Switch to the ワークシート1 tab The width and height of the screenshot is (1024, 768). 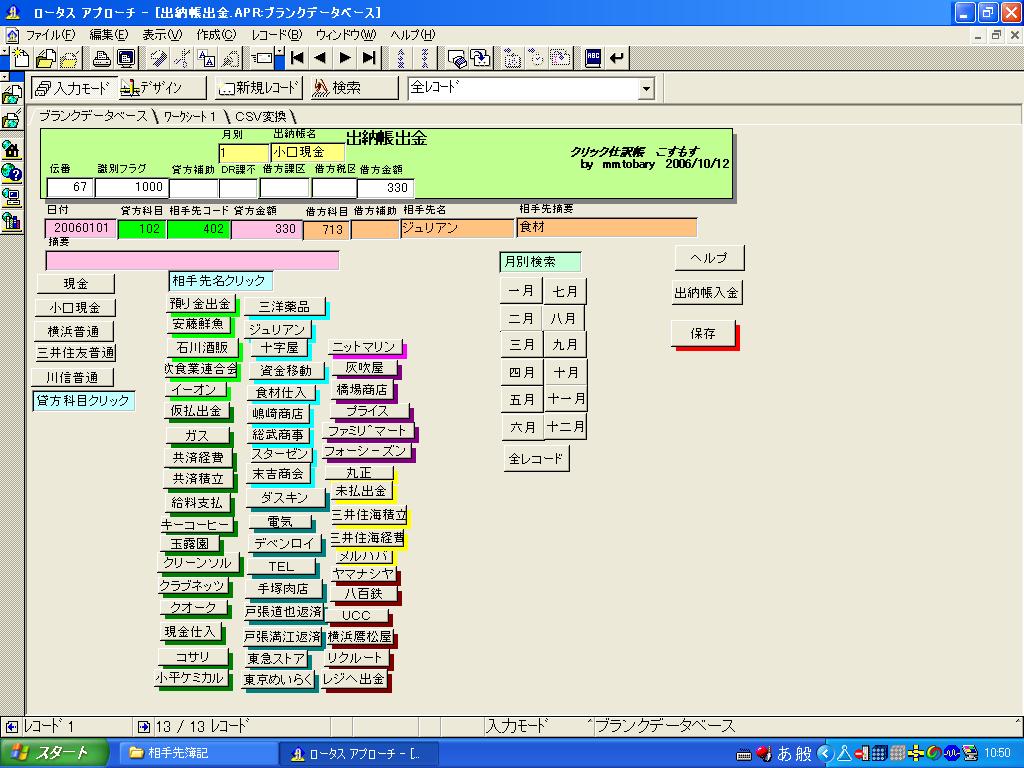click(189, 116)
